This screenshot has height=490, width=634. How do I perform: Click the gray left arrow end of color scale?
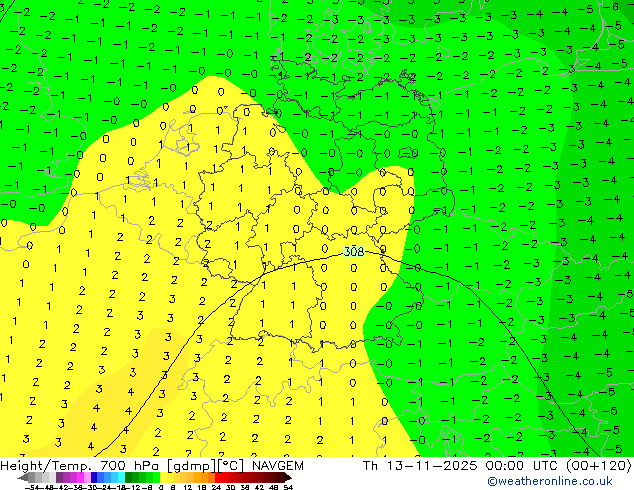click(23, 477)
